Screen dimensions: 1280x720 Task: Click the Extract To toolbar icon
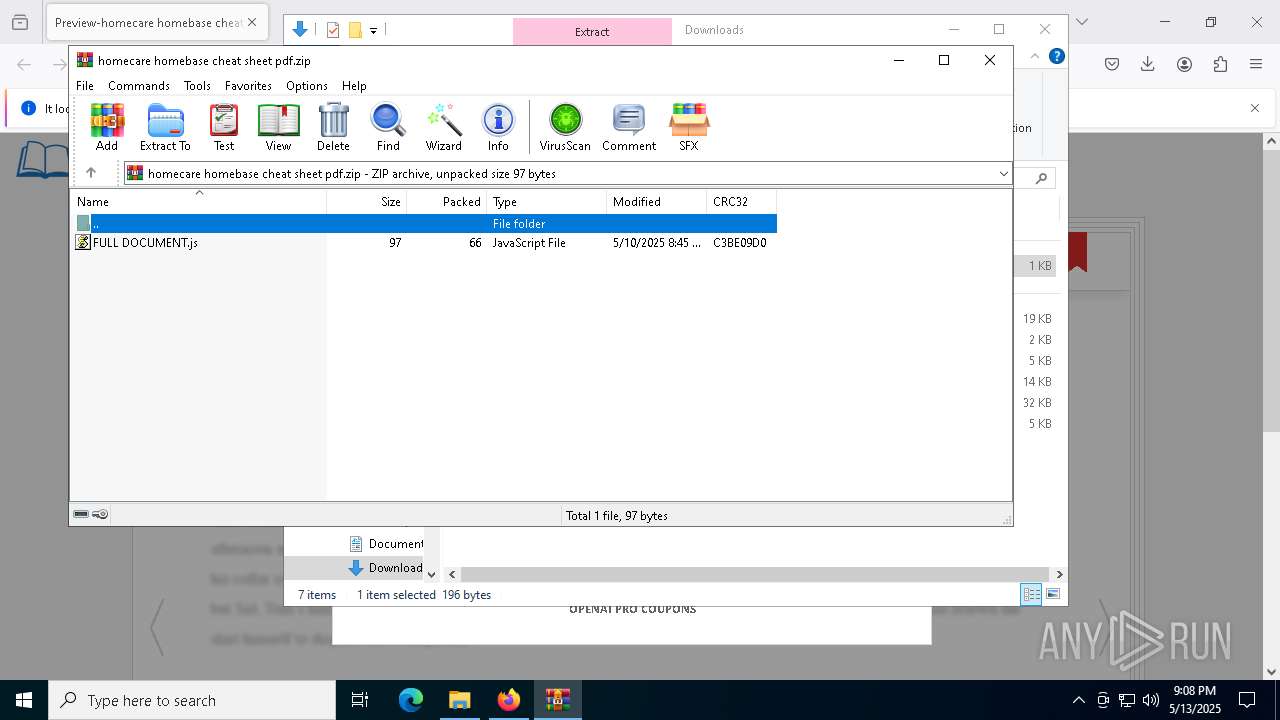tap(165, 127)
